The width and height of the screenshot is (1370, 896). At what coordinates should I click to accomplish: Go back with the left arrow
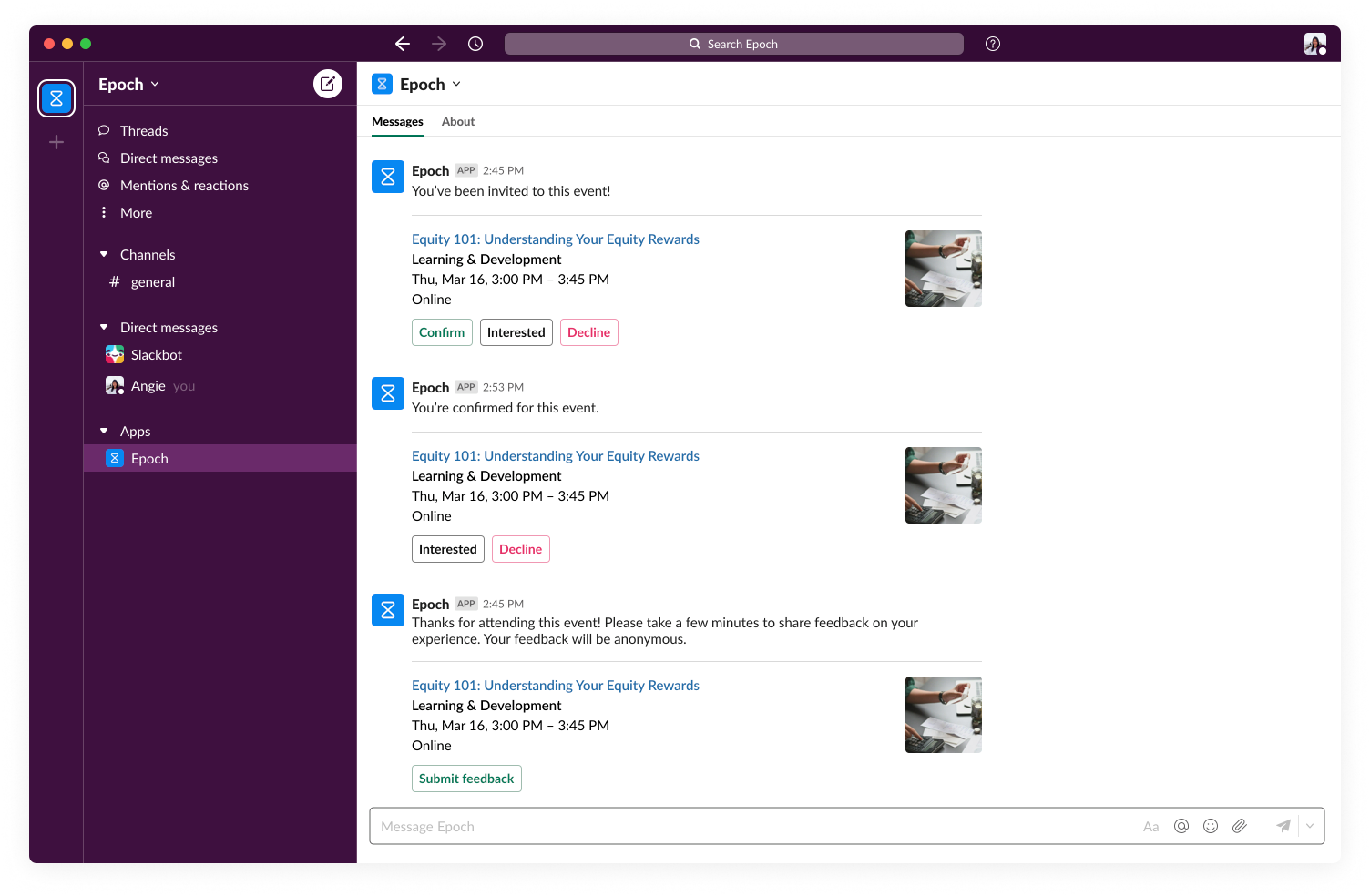[x=403, y=44]
